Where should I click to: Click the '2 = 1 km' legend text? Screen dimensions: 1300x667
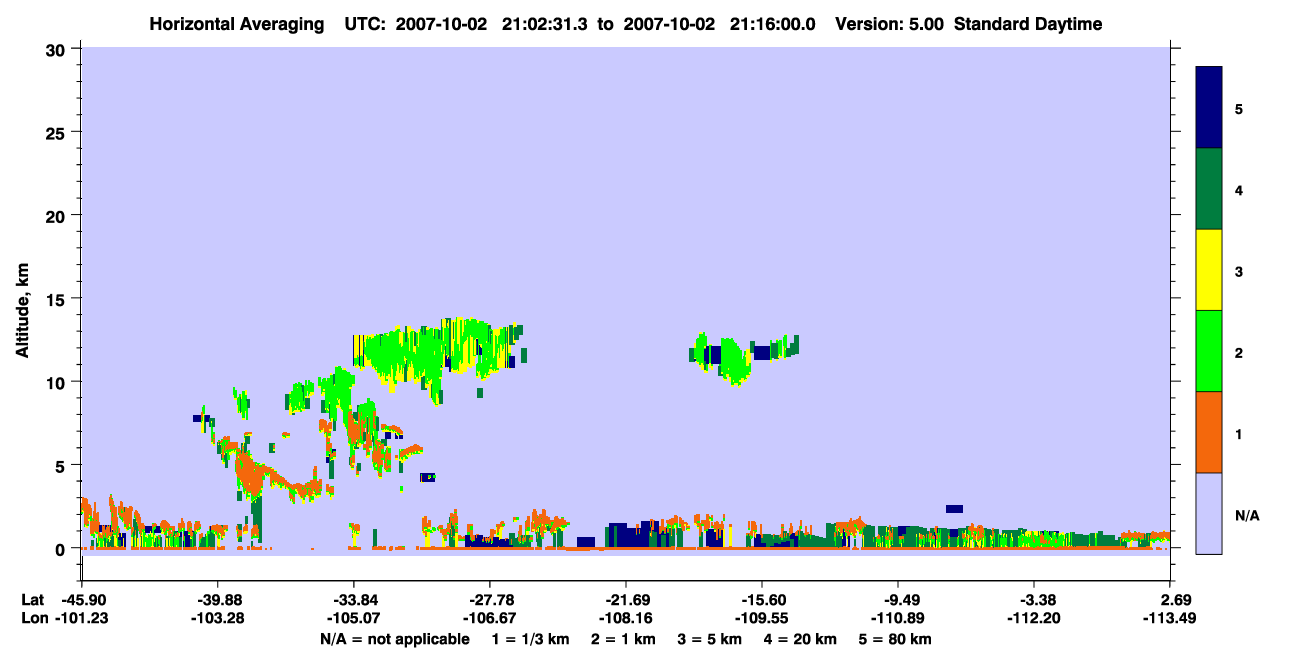pyautogui.click(x=623, y=639)
